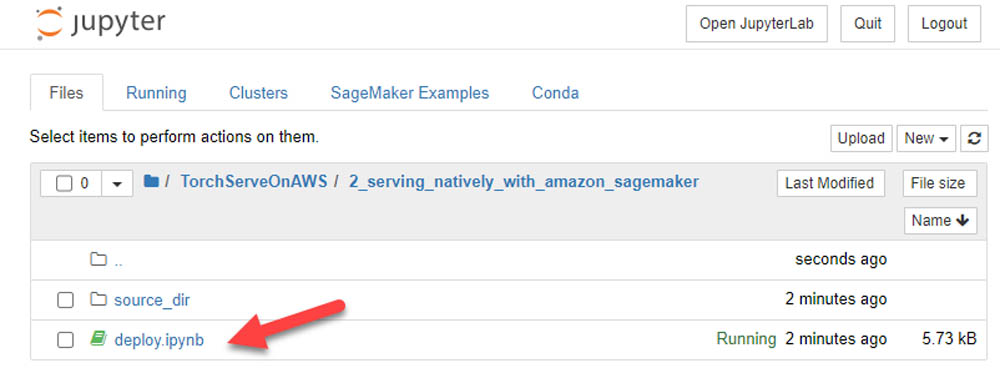1000x368 pixels.
Task: Check the deploy.ipynb checkbox
Action: point(65,340)
